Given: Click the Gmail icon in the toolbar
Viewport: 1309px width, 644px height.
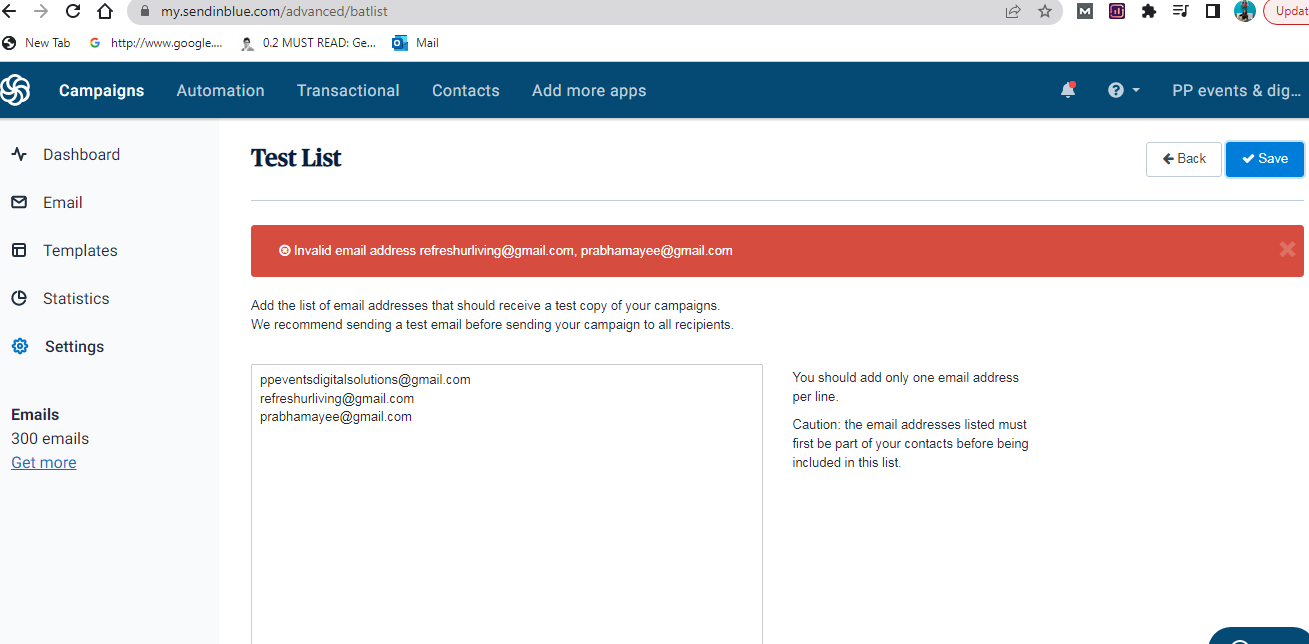Looking at the screenshot, I should [x=1084, y=12].
